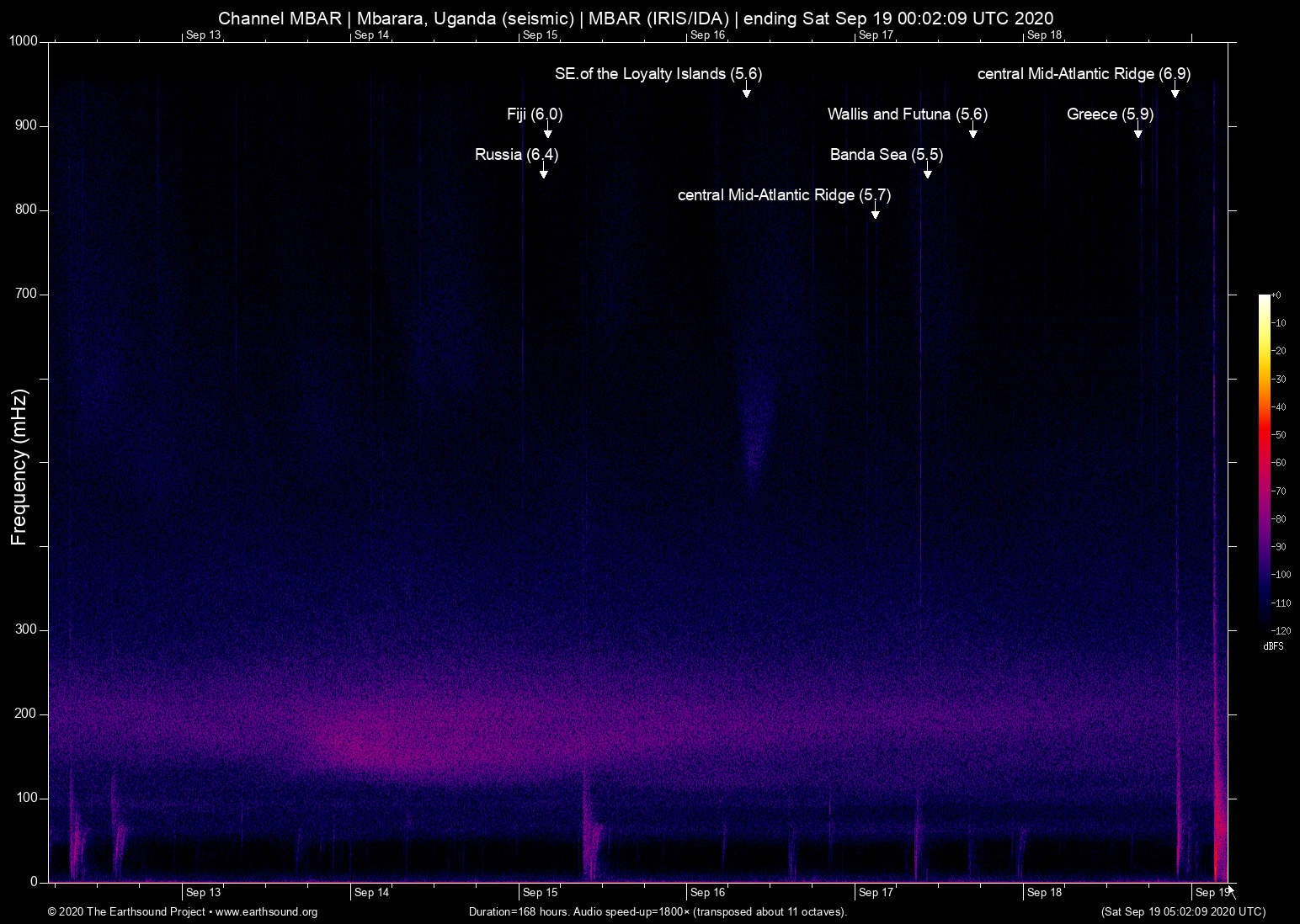This screenshot has height=924, width=1300.
Task: Click the dBFS unit label under the color scale
Action: pyautogui.click(x=1273, y=646)
